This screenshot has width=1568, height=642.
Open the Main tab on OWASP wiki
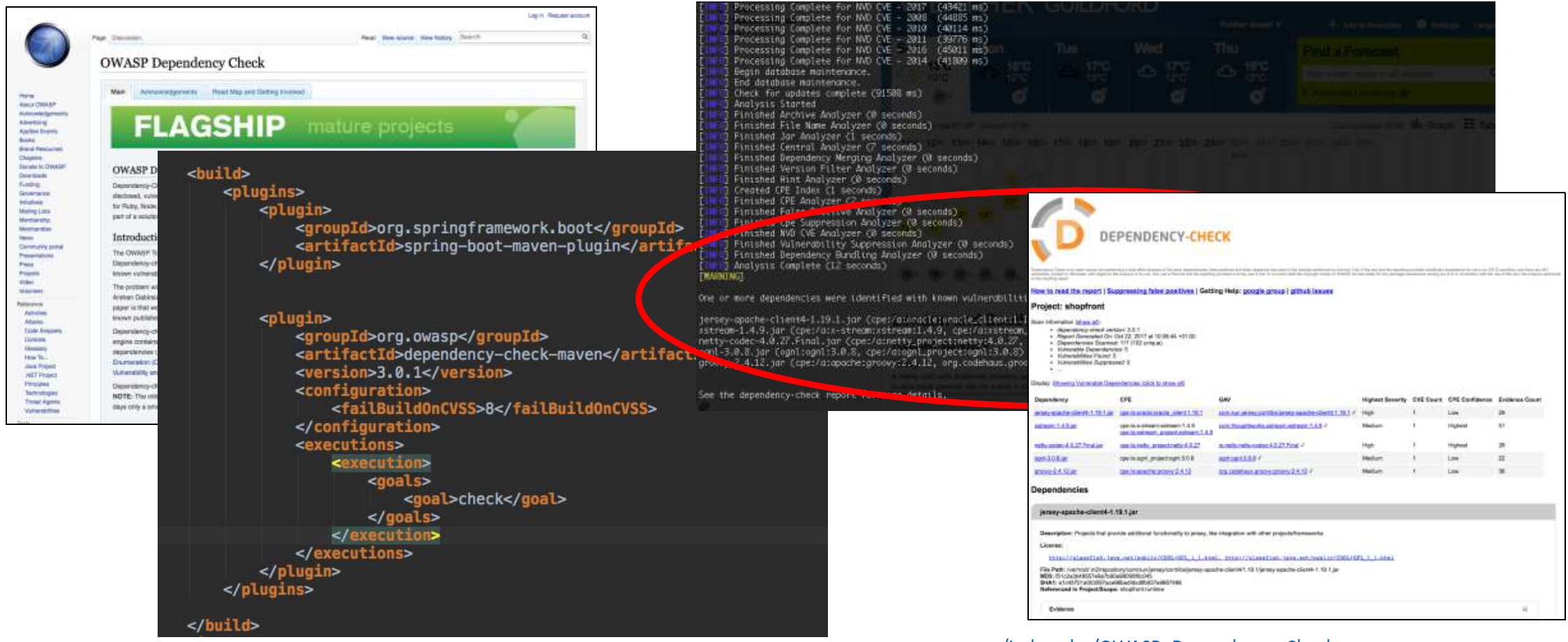[x=118, y=91]
